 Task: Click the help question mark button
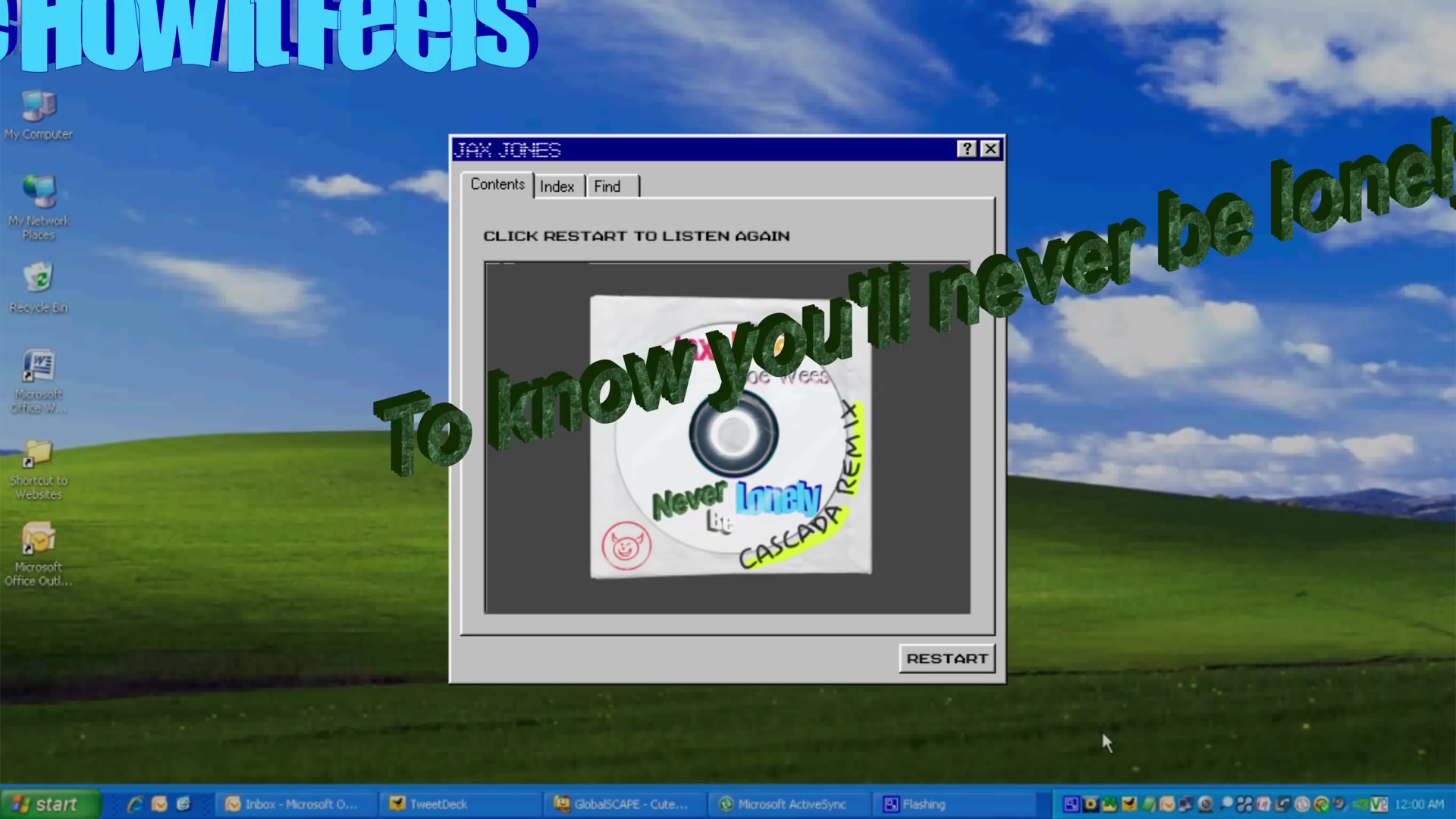[x=967, y=149]
